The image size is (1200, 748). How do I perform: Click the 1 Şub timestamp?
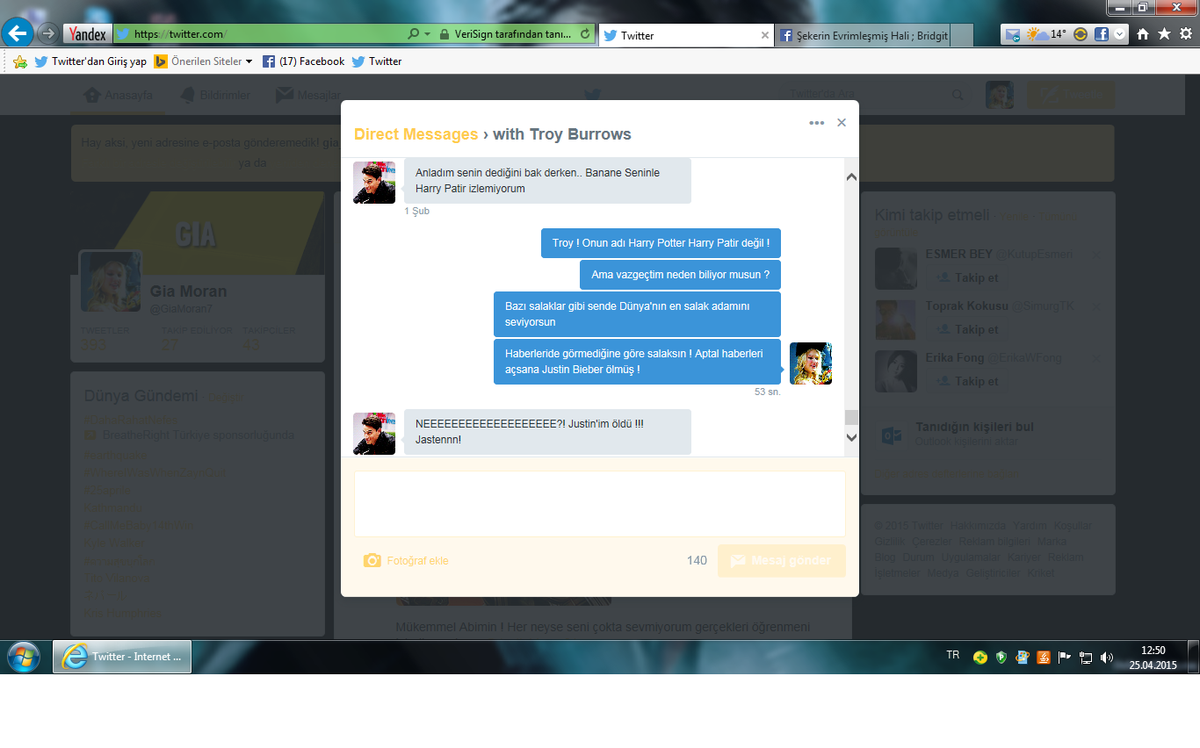point(417,211)
